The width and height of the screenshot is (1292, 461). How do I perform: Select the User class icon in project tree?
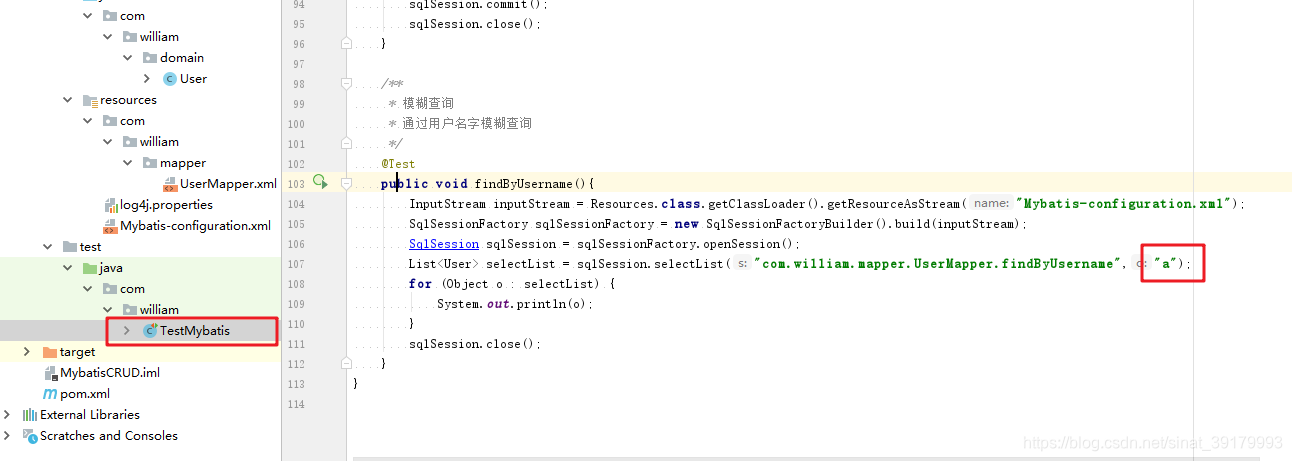169,79
